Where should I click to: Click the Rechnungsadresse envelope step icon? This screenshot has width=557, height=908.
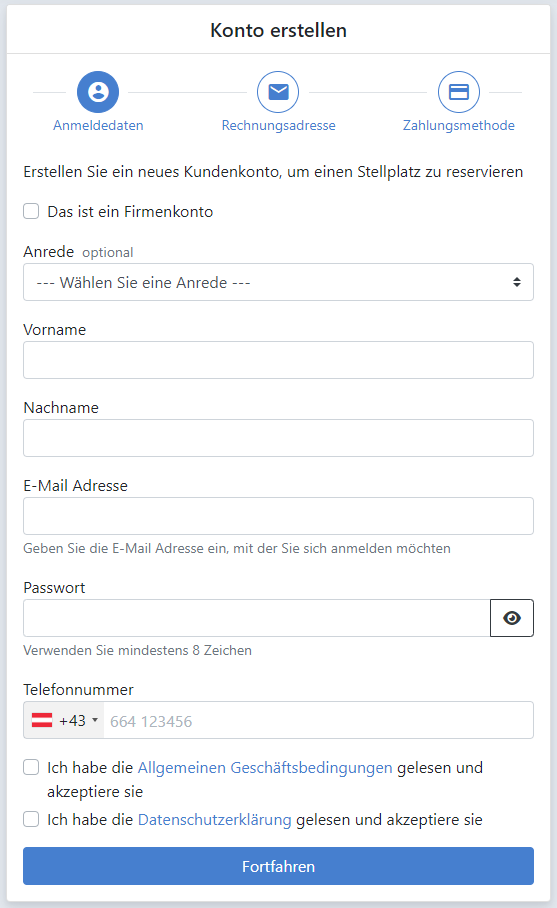point(278,91)
